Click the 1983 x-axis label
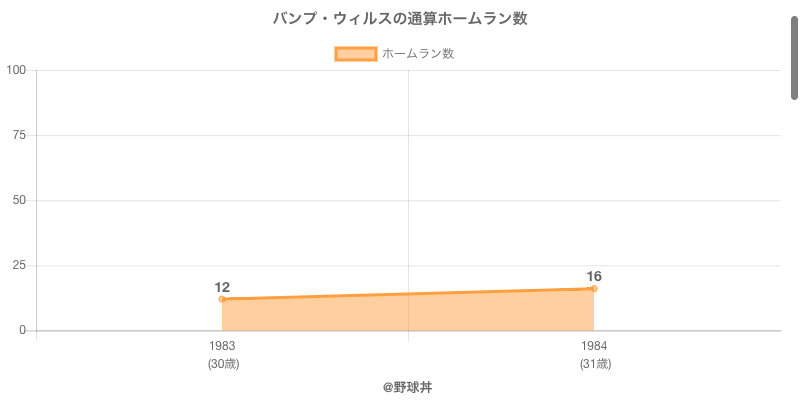The image size is (800, 400). pos(222,346)
